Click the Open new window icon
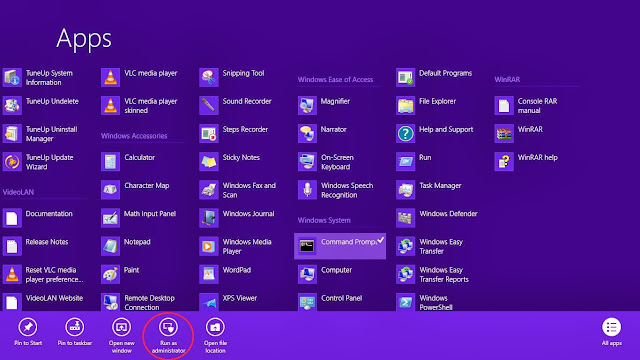640x360 pixels. coord(122,327)
